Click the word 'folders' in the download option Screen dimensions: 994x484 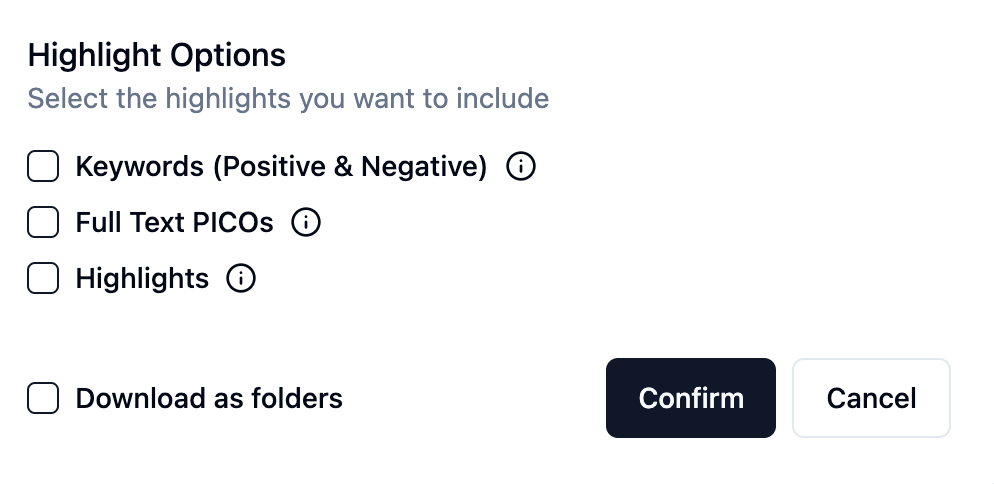coord(297,399)
